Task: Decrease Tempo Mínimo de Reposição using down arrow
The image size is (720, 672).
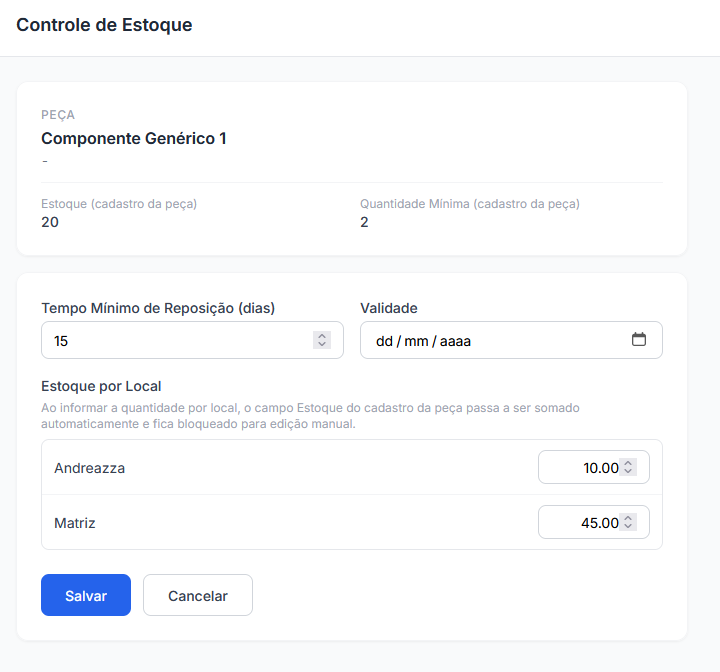Action: (x=322, y=344)
